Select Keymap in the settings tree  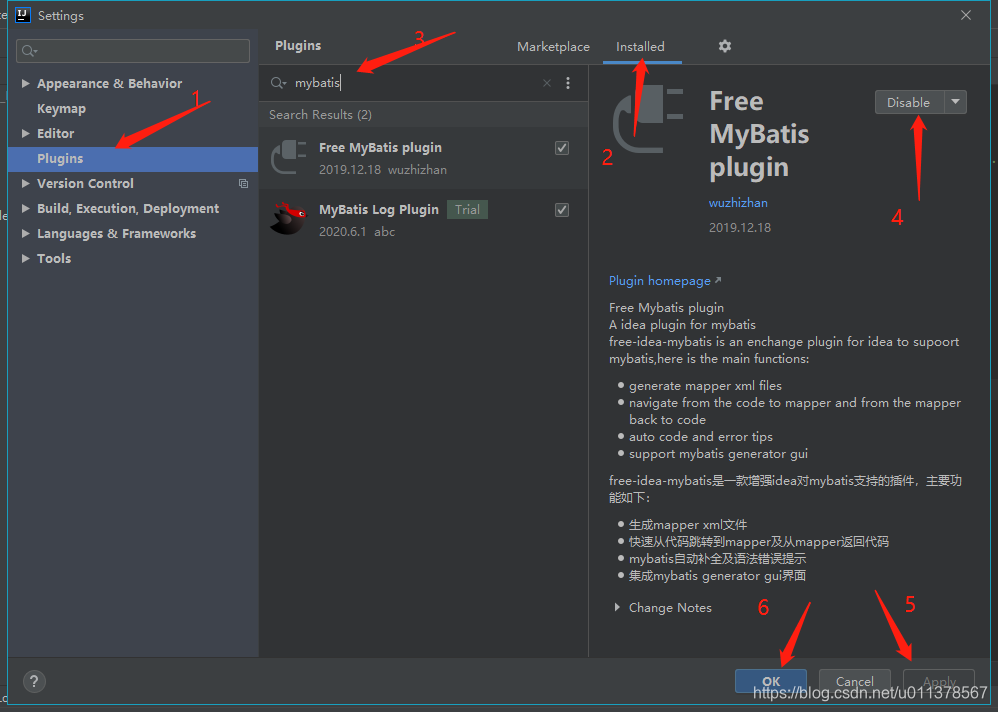click(61, 108)
